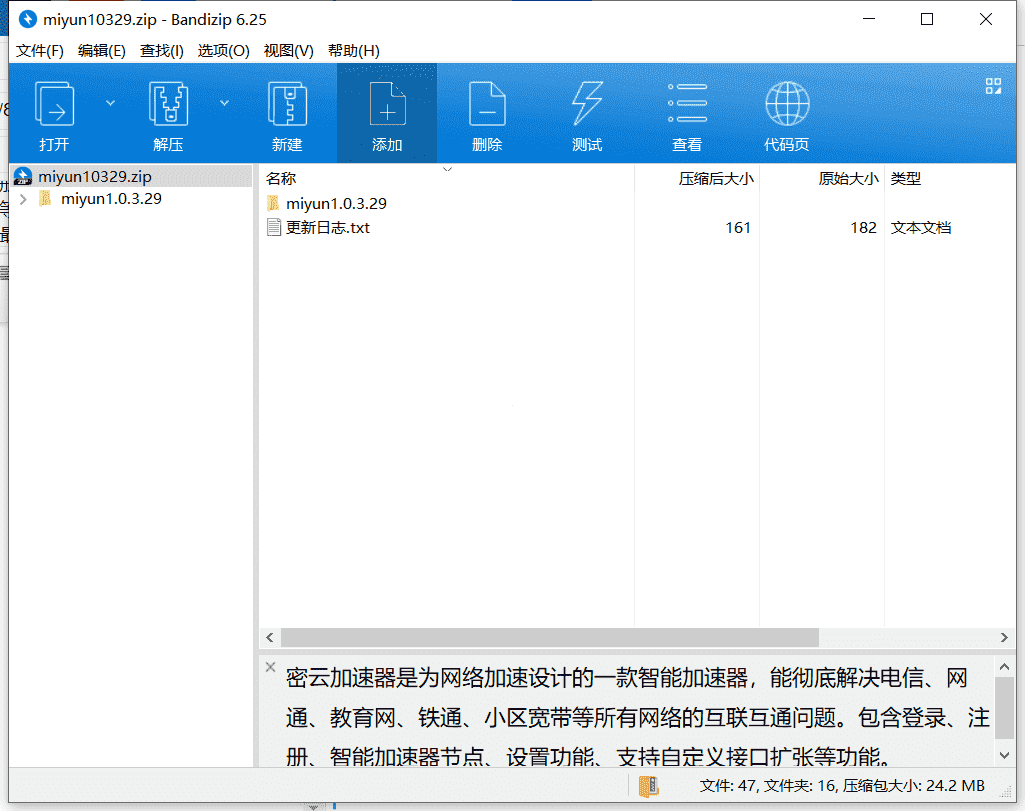The width and height of the screenshot is (1025, 811).
Task: Open the 查找(I) menu
Action: [161, 51]
